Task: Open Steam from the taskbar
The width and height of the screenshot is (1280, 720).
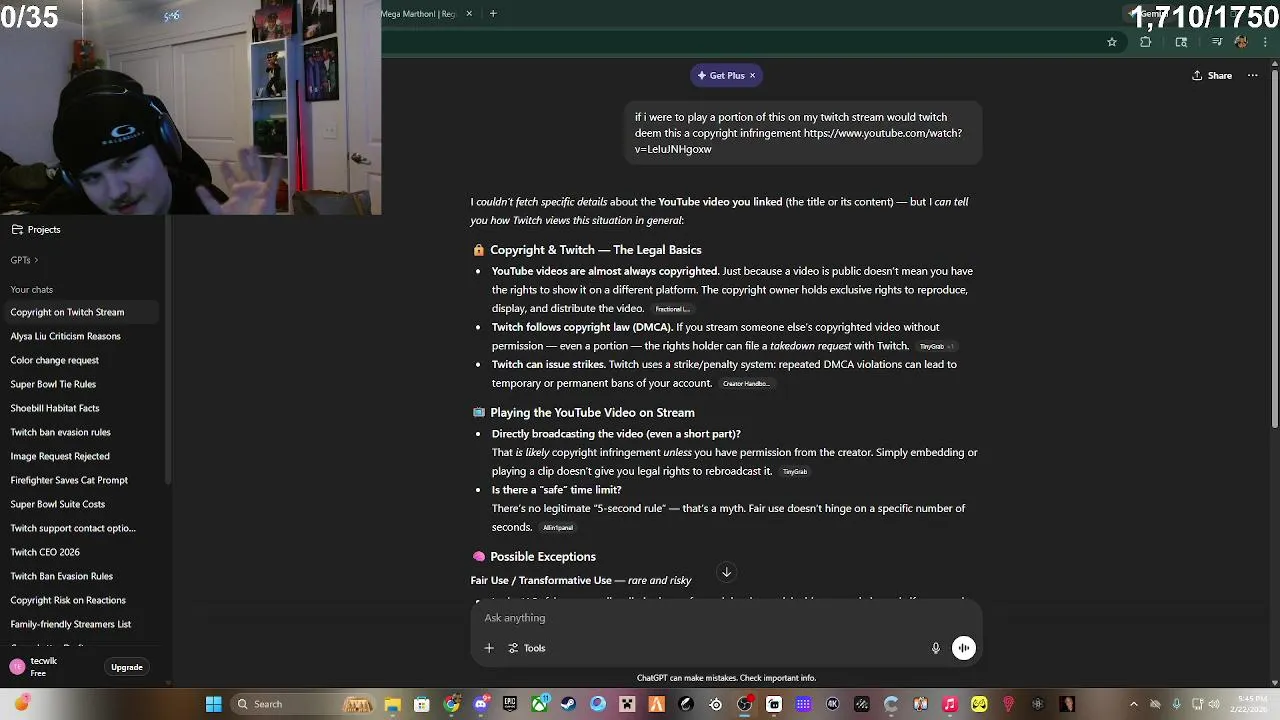Action: pyautogui.click(x=569, y=704)
